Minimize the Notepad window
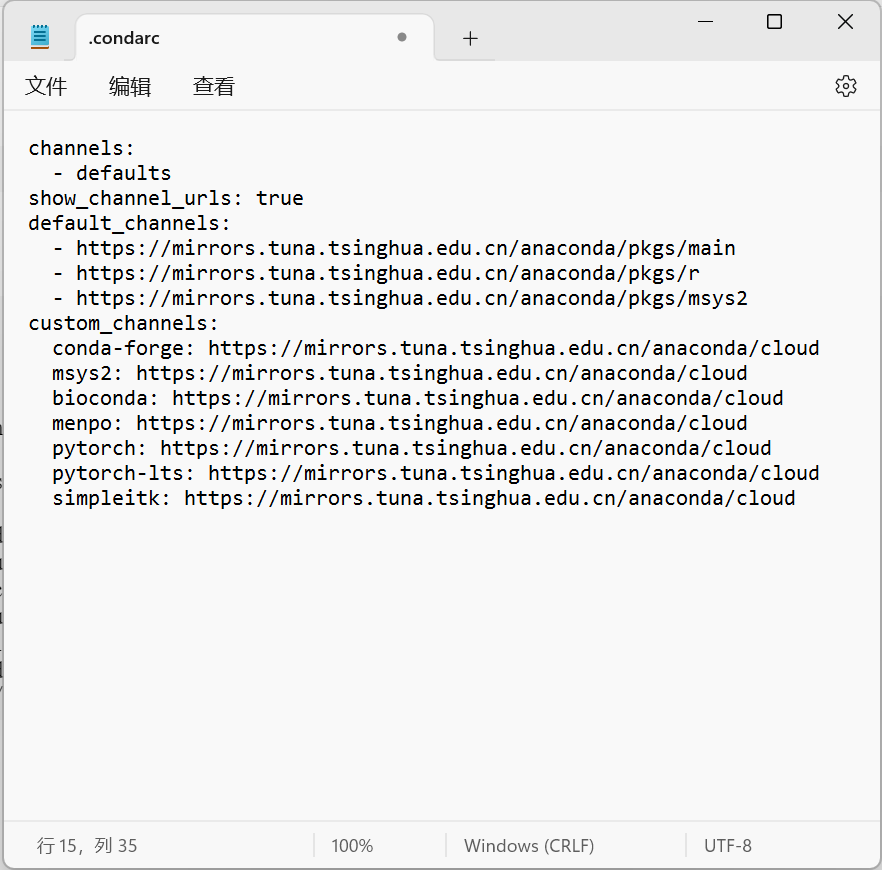 (x=703, y=22)
